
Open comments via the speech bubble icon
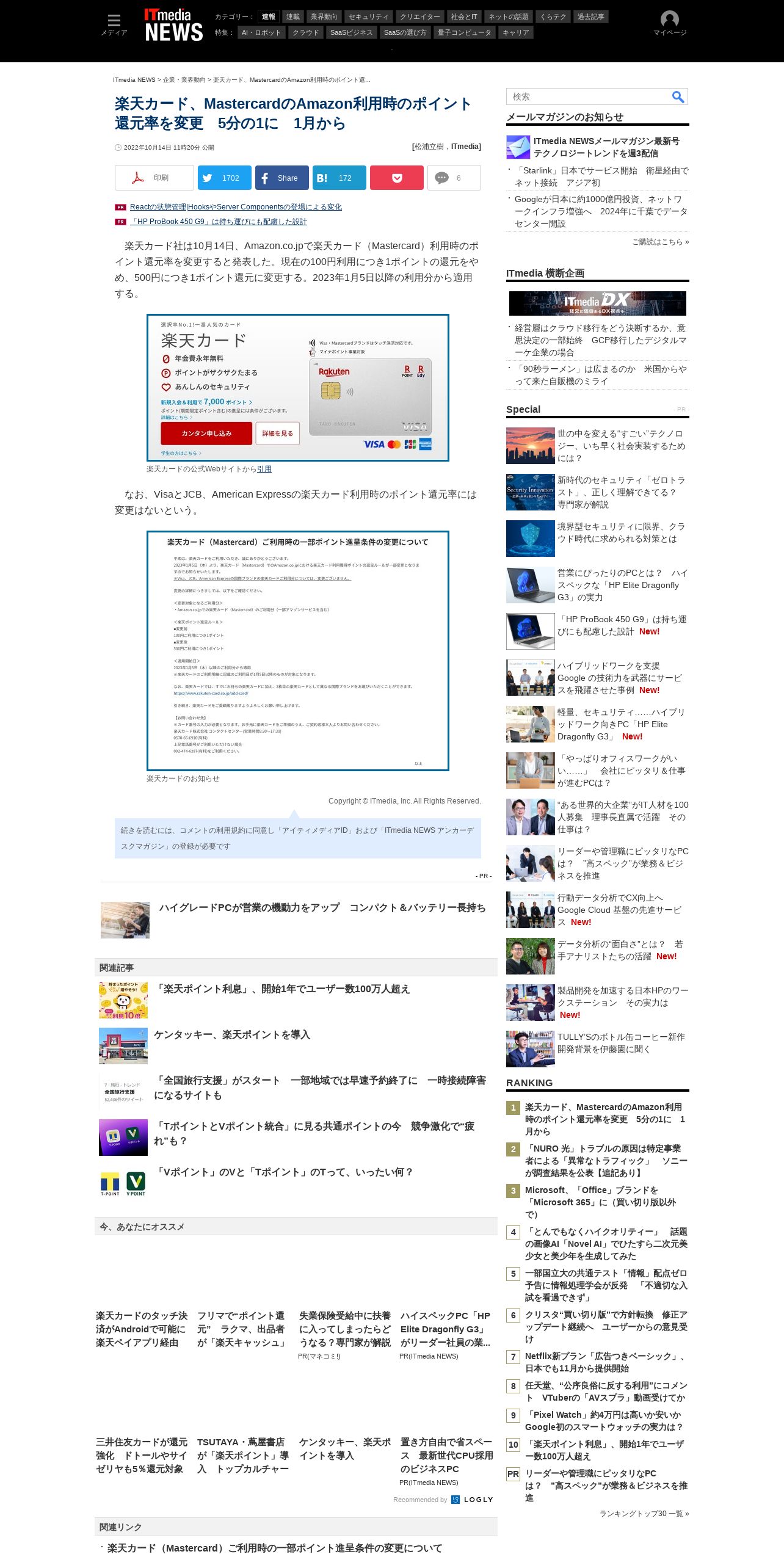pos(441,178)
